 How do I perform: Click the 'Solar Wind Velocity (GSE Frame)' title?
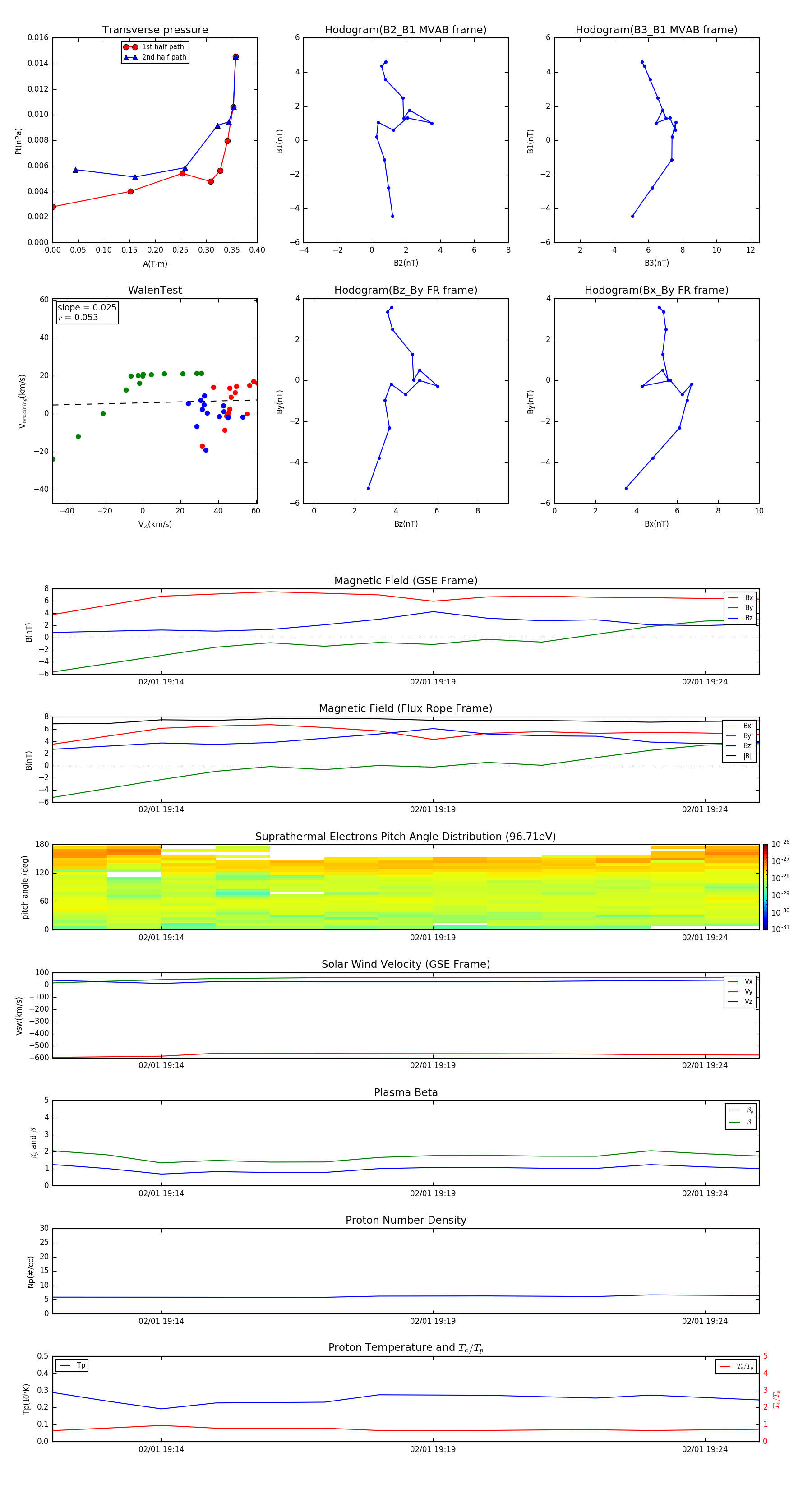406,964
